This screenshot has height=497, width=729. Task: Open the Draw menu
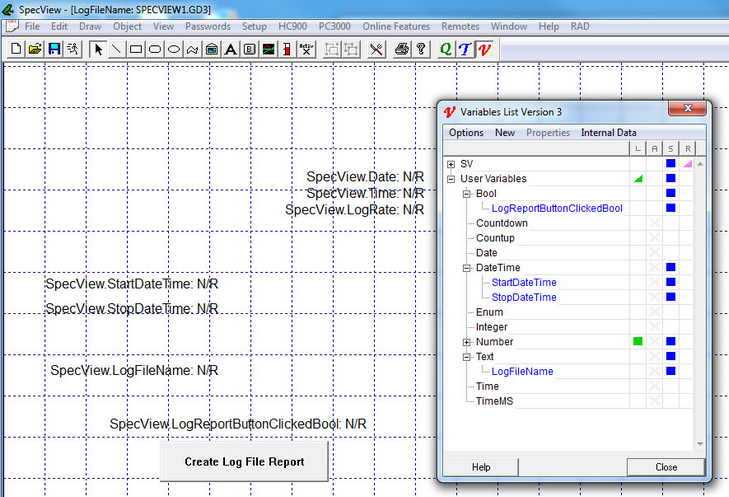pyautogui.click(x=90, y=27)
